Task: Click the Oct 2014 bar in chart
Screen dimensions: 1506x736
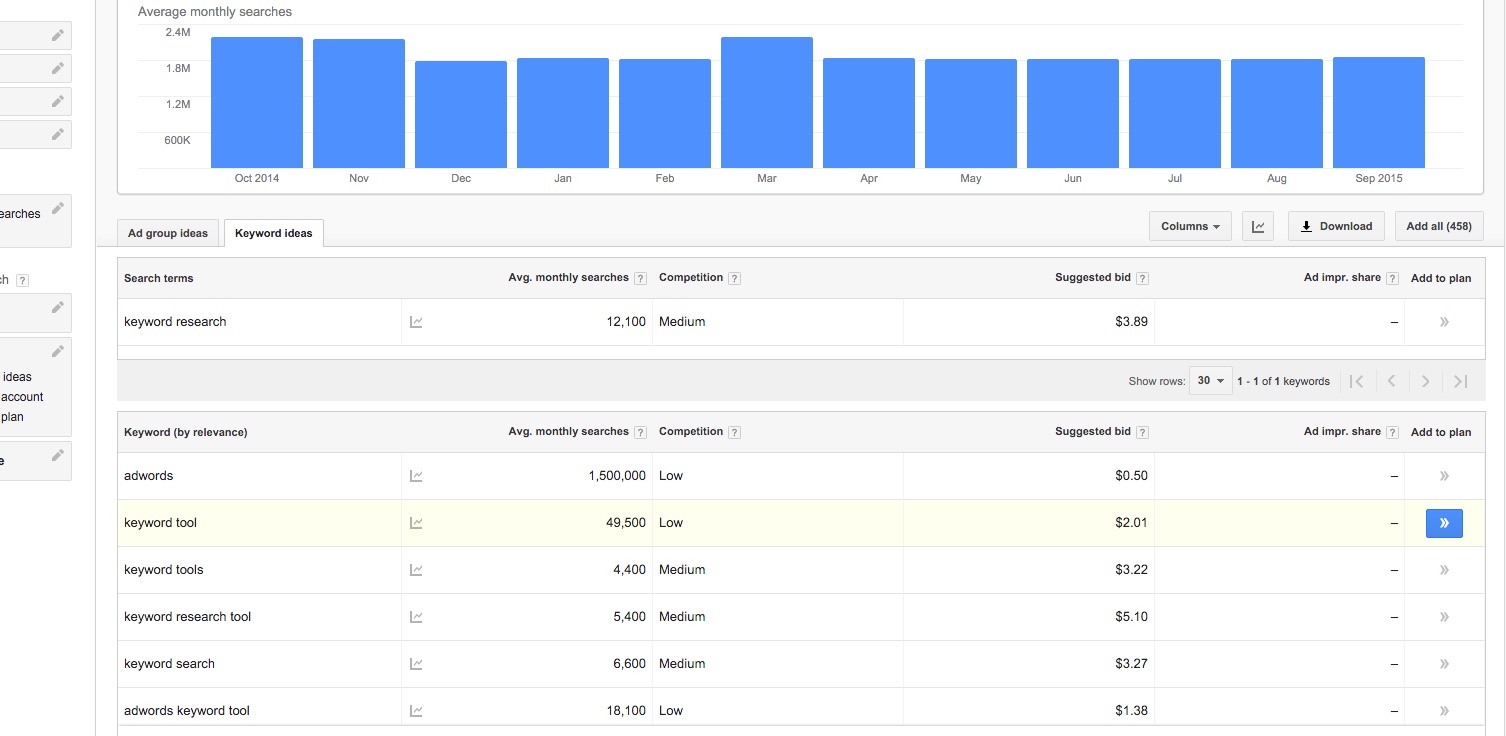Action: click(257, 103)
